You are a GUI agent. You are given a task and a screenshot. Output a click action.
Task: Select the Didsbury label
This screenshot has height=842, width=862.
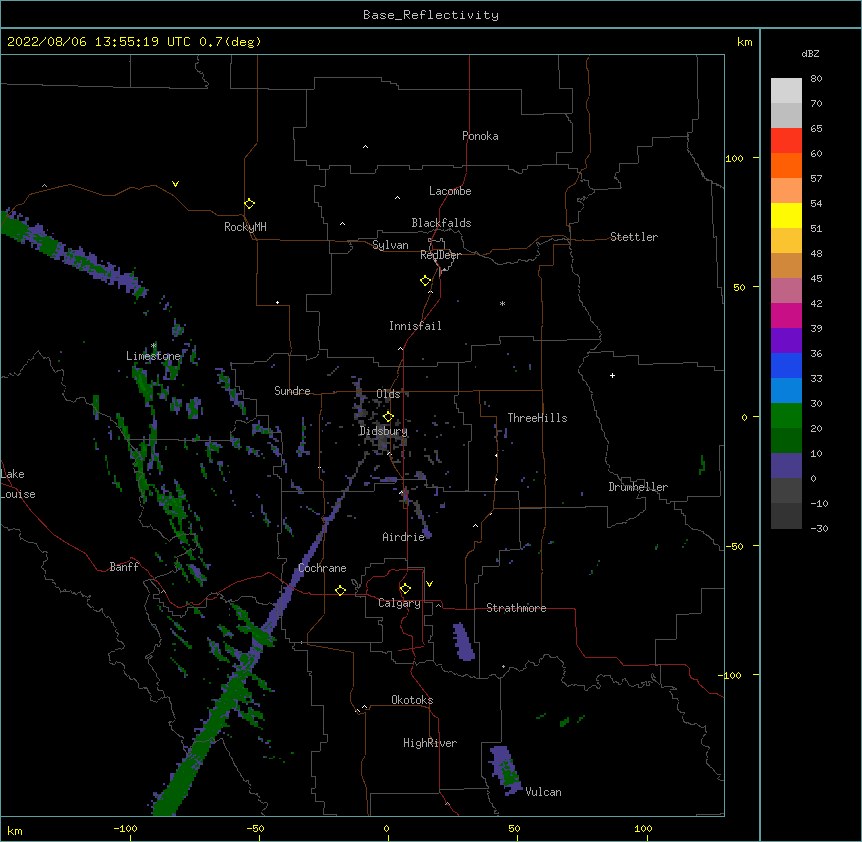pyautogui.click(x=383, y=431)
